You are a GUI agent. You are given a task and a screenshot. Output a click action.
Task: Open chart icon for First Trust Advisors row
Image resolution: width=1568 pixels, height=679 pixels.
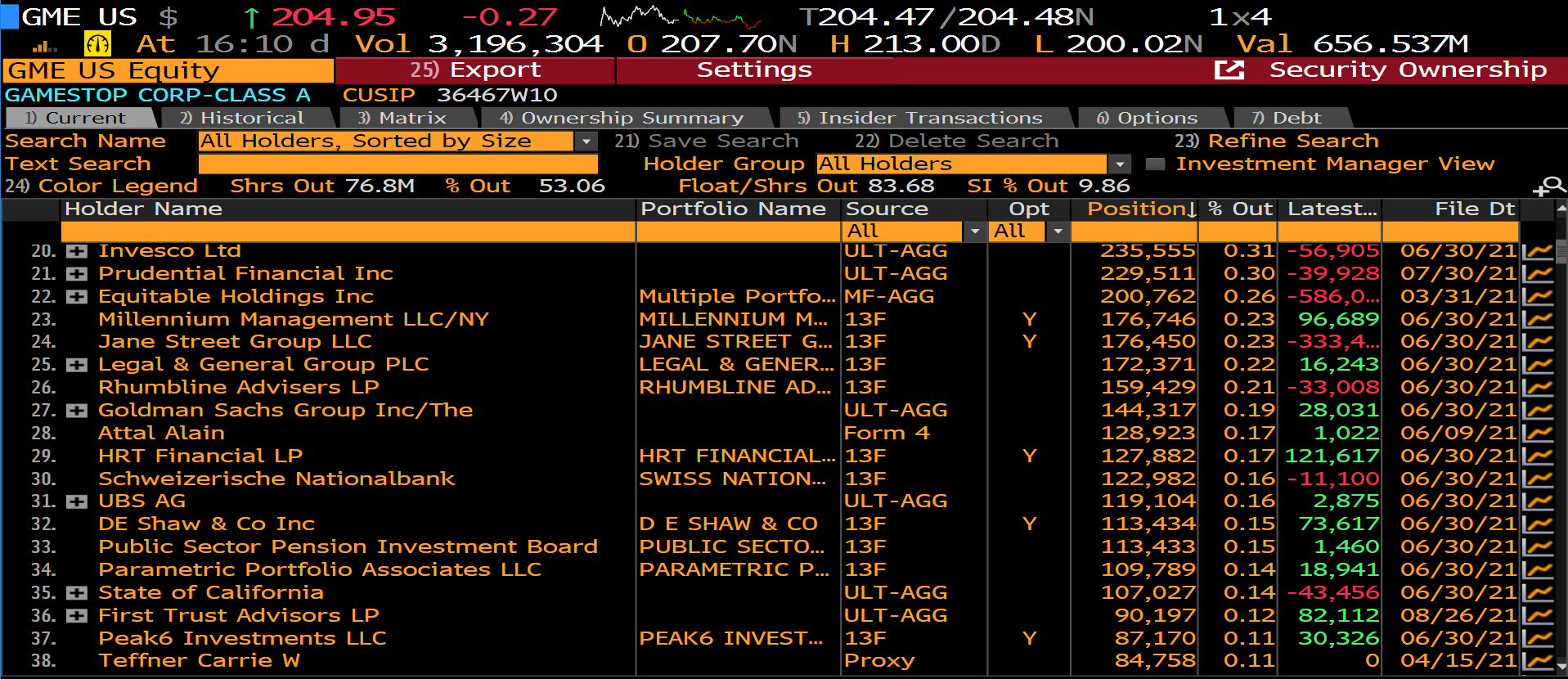tap(1538, 616)
